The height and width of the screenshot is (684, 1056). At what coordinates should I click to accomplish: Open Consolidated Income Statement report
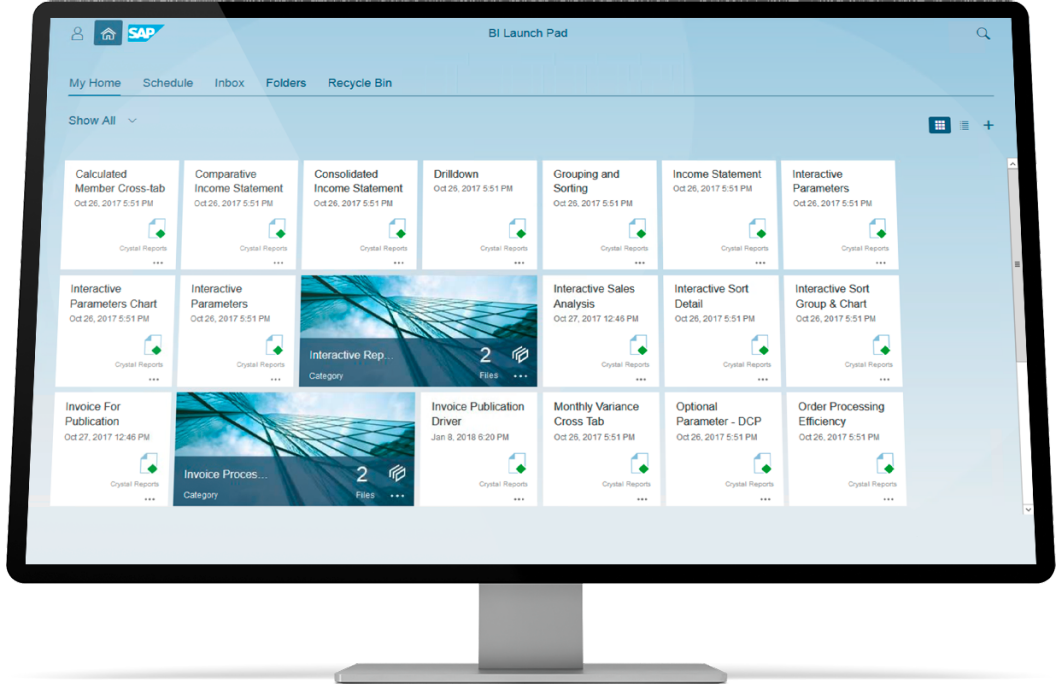click(x=360, y=214)
